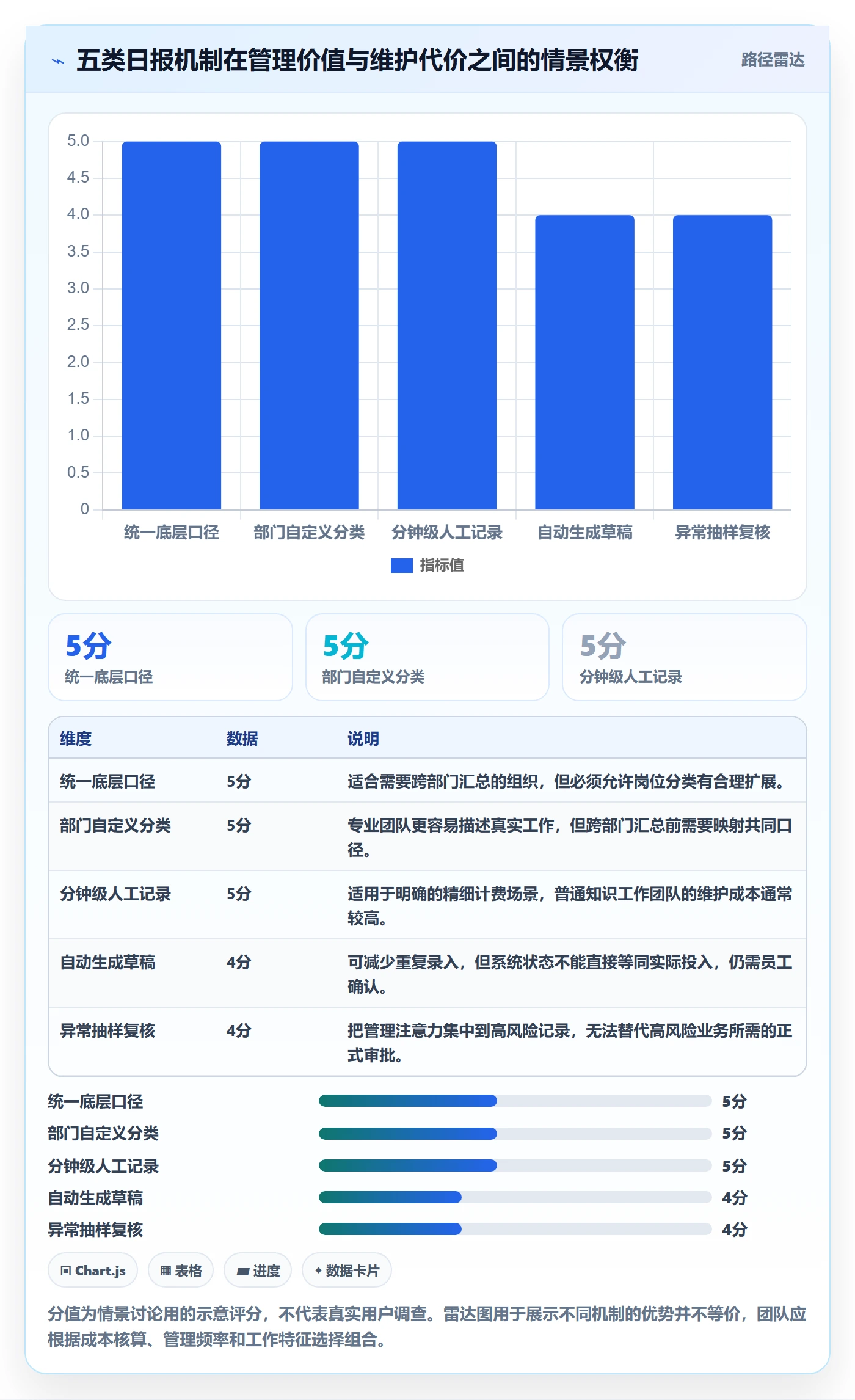Viewport: 855px width, 1400px height.
Task: Select the 分钟级人工记录 bar in the chart
Action: pyautogui.click(x=447, y=326)
